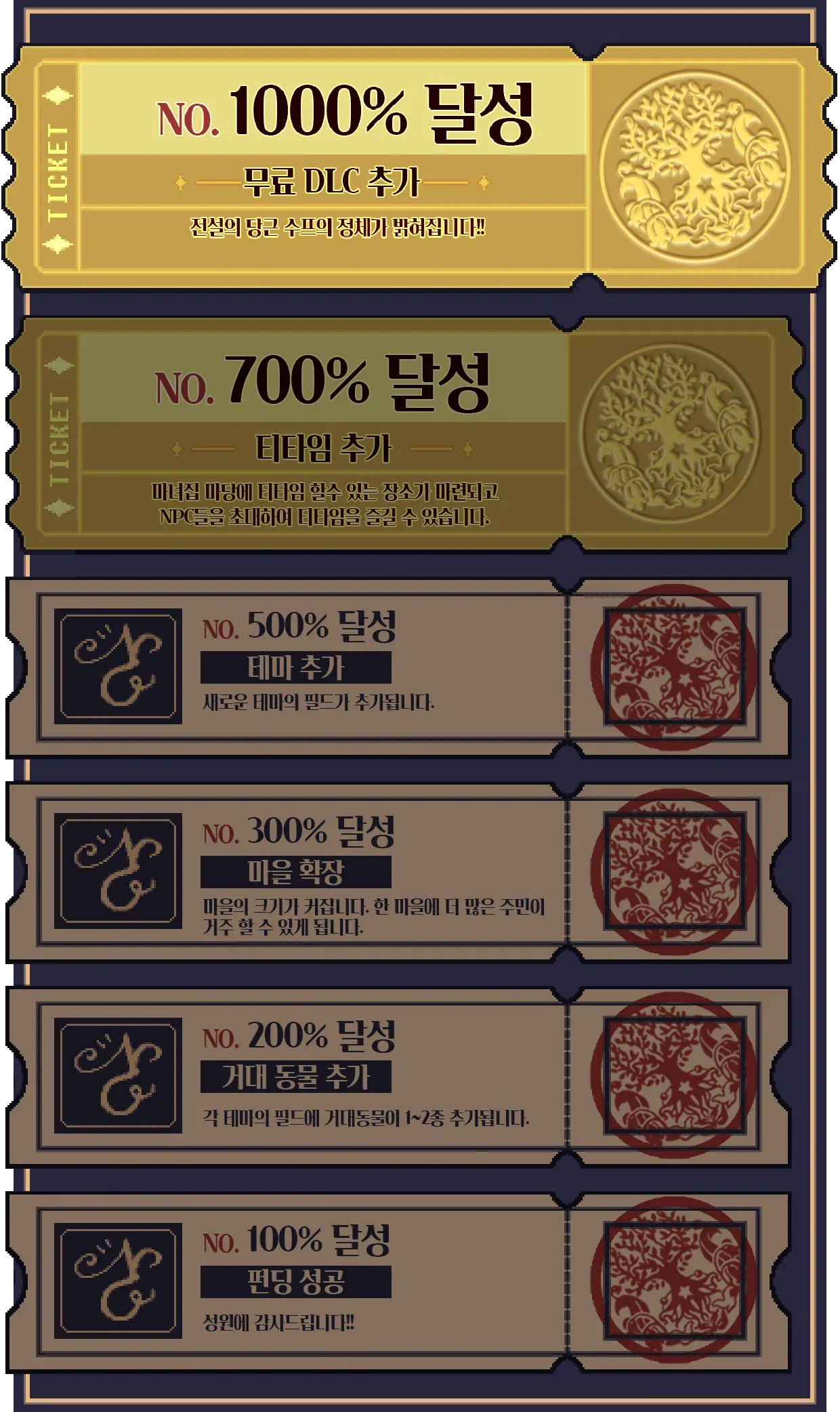Click the red tree stamp on 200% ticket
This screenshot has width=840, height=1412.
coord(673,1075)
